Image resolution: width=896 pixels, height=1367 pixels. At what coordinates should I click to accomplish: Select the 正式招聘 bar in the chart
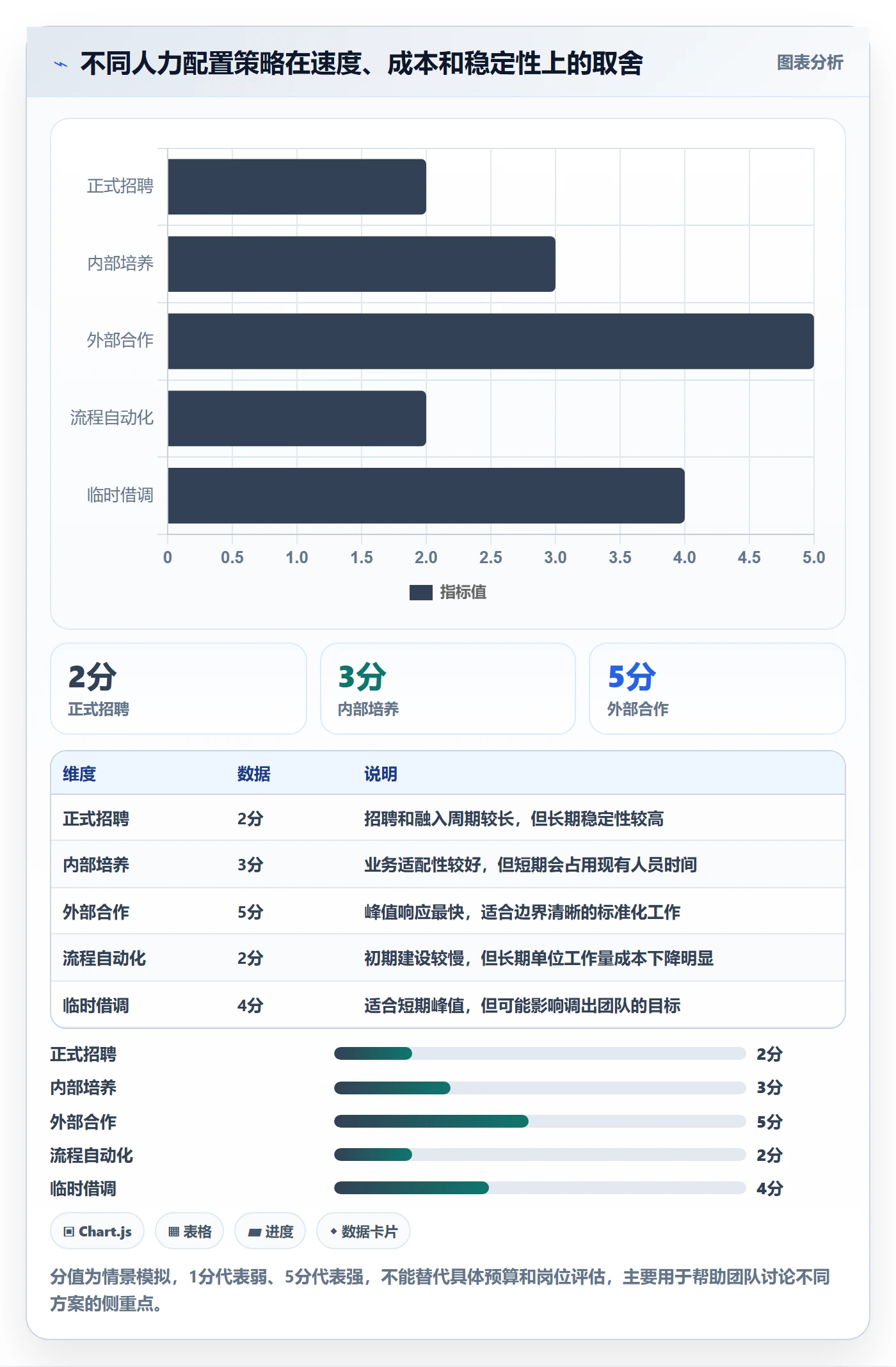[x=297, y=187]
